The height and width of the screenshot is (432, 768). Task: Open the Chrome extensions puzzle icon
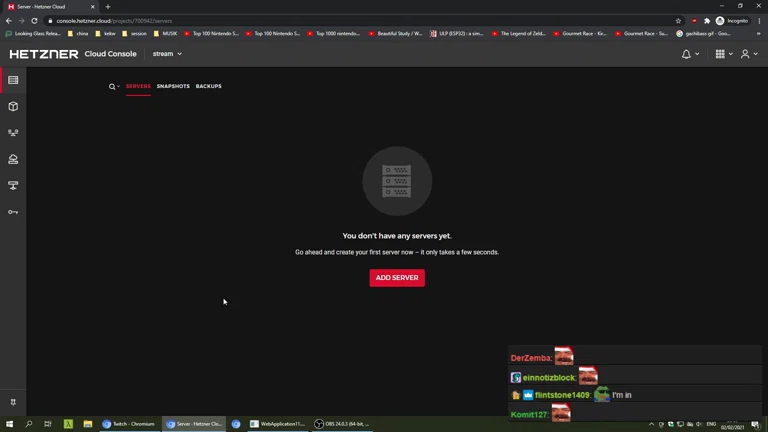pos(706,20)
